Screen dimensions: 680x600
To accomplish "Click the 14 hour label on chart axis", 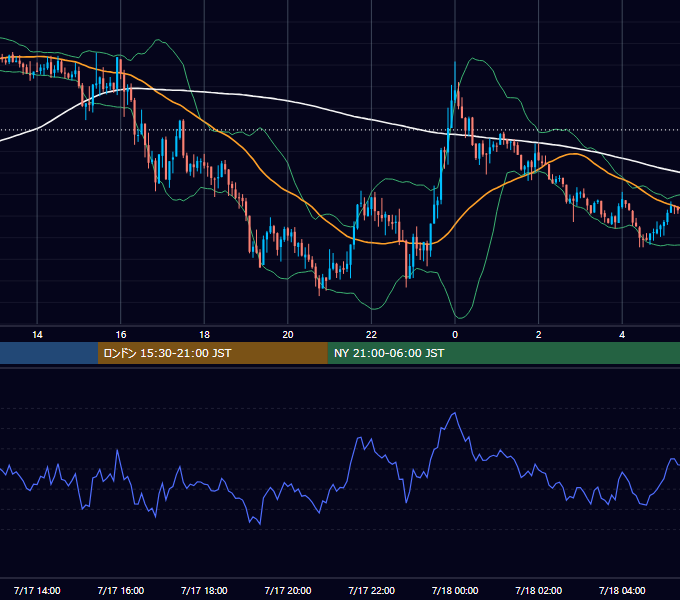I will point(37,335).
